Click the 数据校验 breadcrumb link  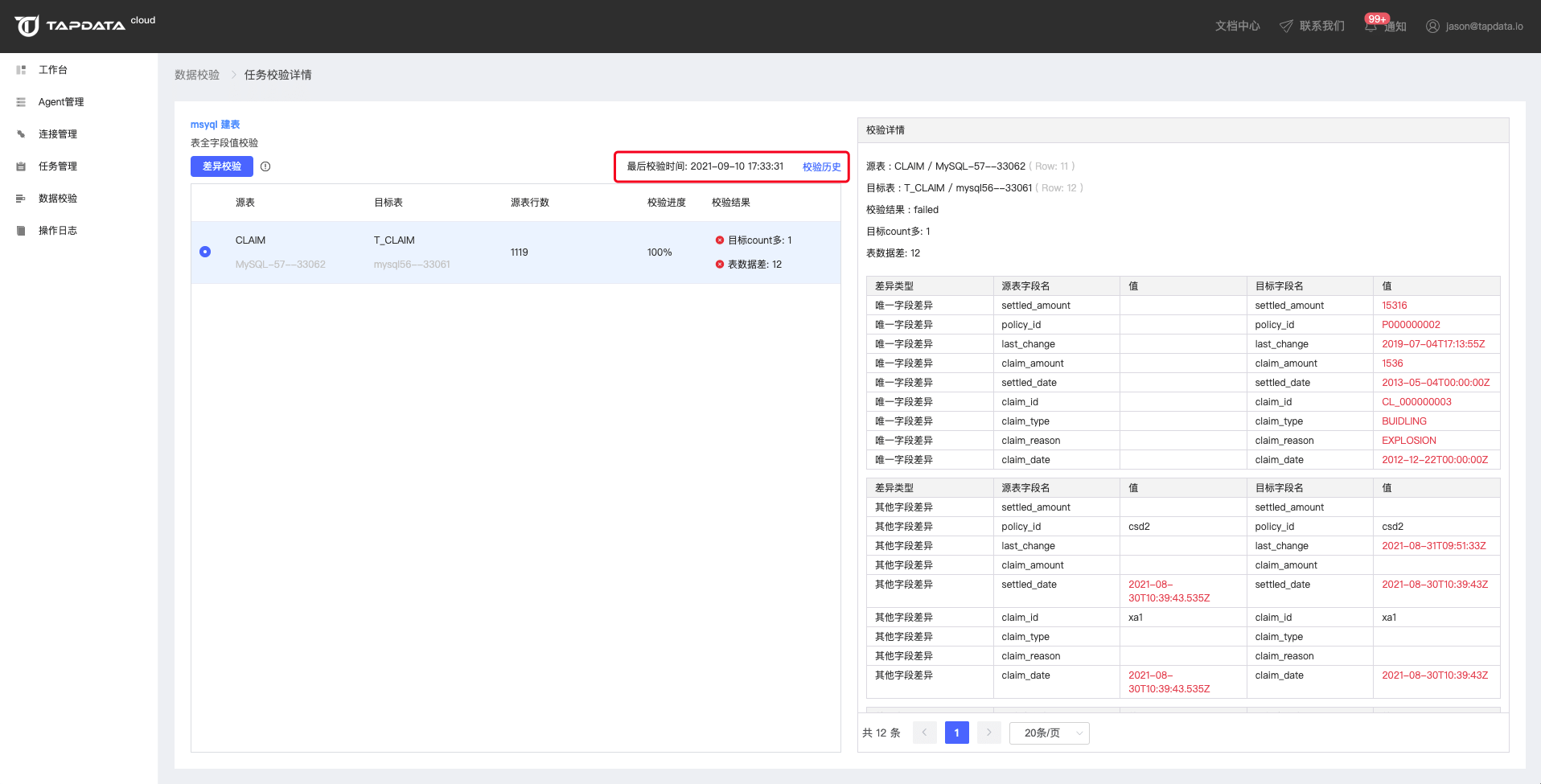point(197,75)
